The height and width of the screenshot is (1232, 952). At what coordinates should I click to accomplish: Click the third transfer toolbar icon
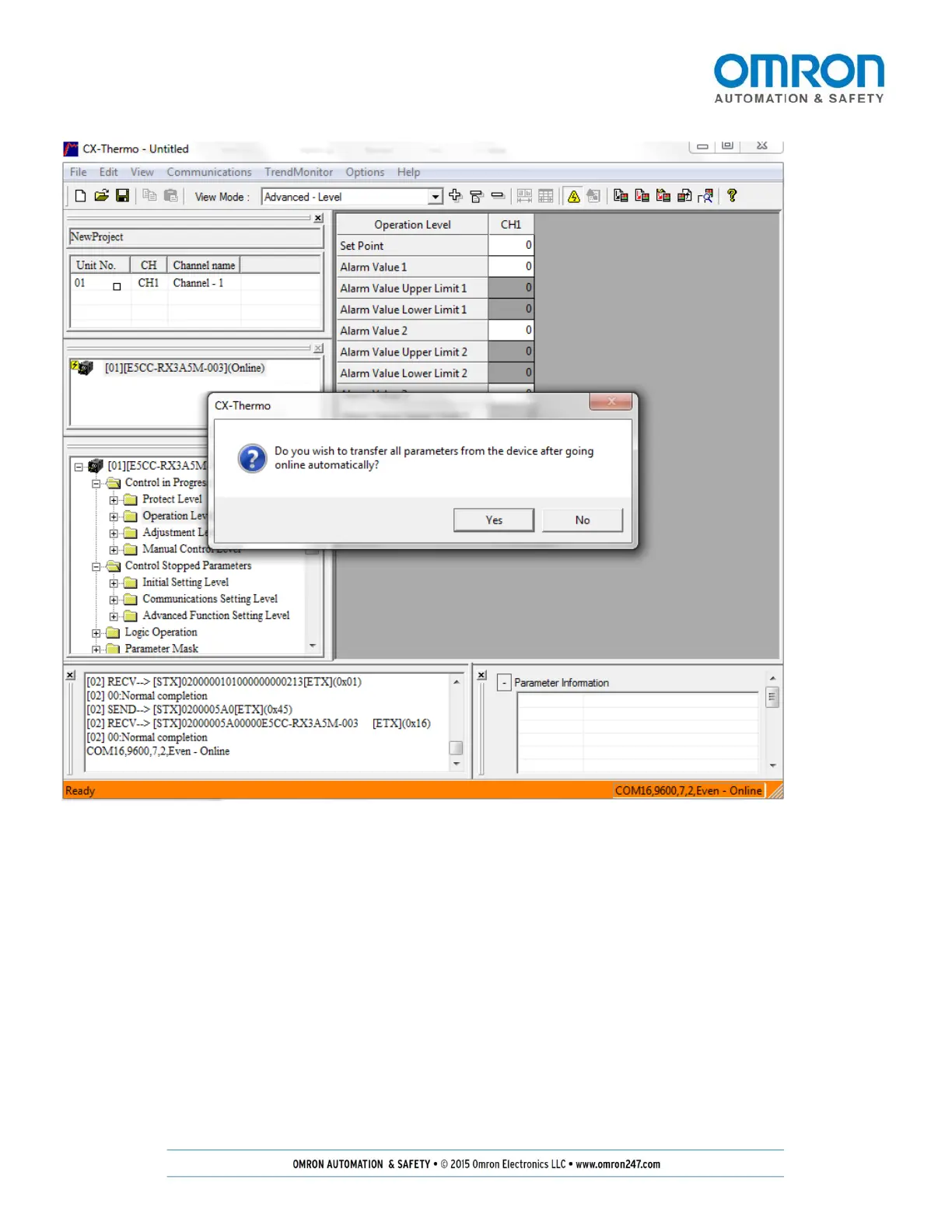pos(663,196)
